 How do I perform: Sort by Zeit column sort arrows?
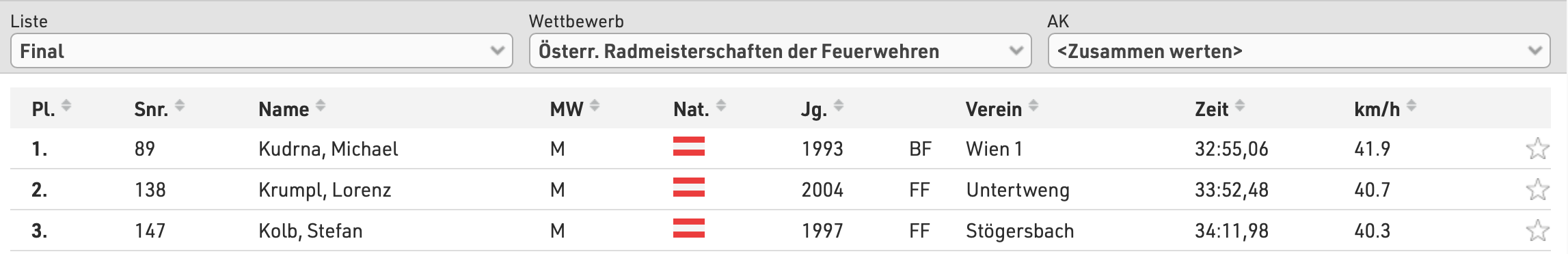coord(1240,106)
